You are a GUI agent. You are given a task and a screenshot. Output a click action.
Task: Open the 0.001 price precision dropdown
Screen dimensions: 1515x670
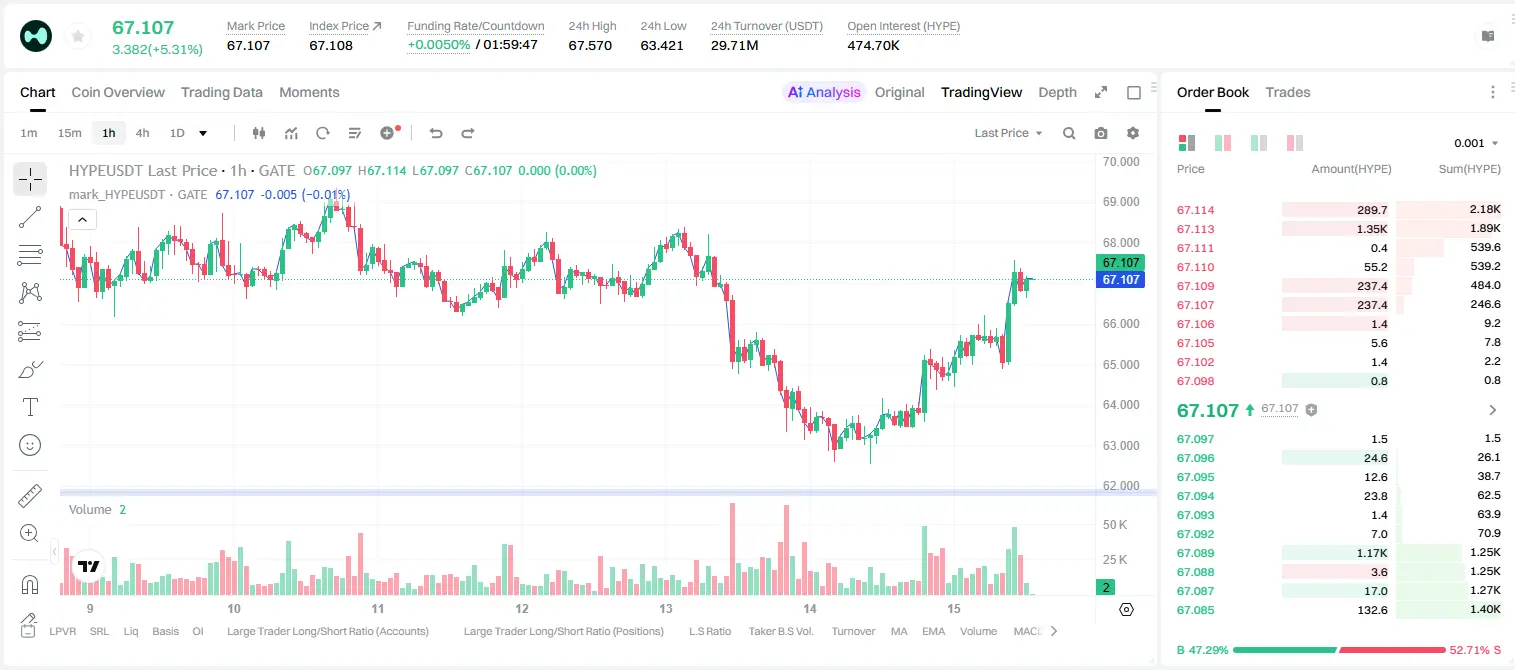click(x=1477, y=143)
